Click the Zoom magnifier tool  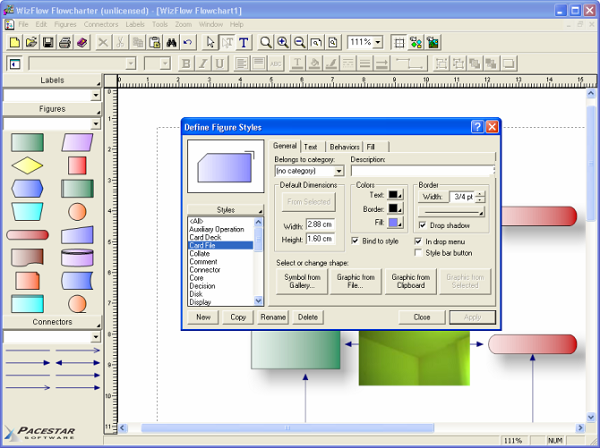coord(266,42)
